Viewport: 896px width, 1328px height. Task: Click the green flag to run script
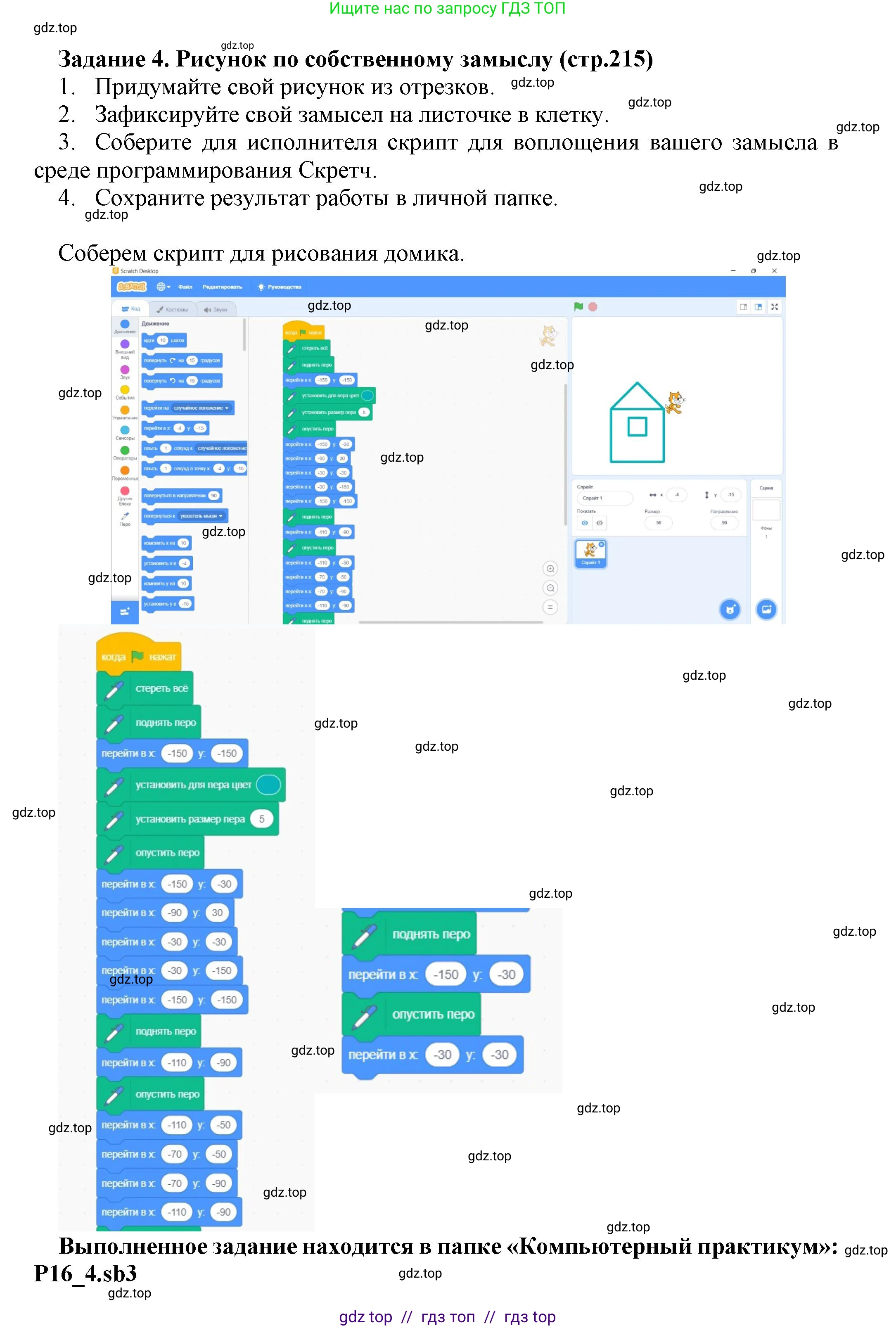(578, 307)
